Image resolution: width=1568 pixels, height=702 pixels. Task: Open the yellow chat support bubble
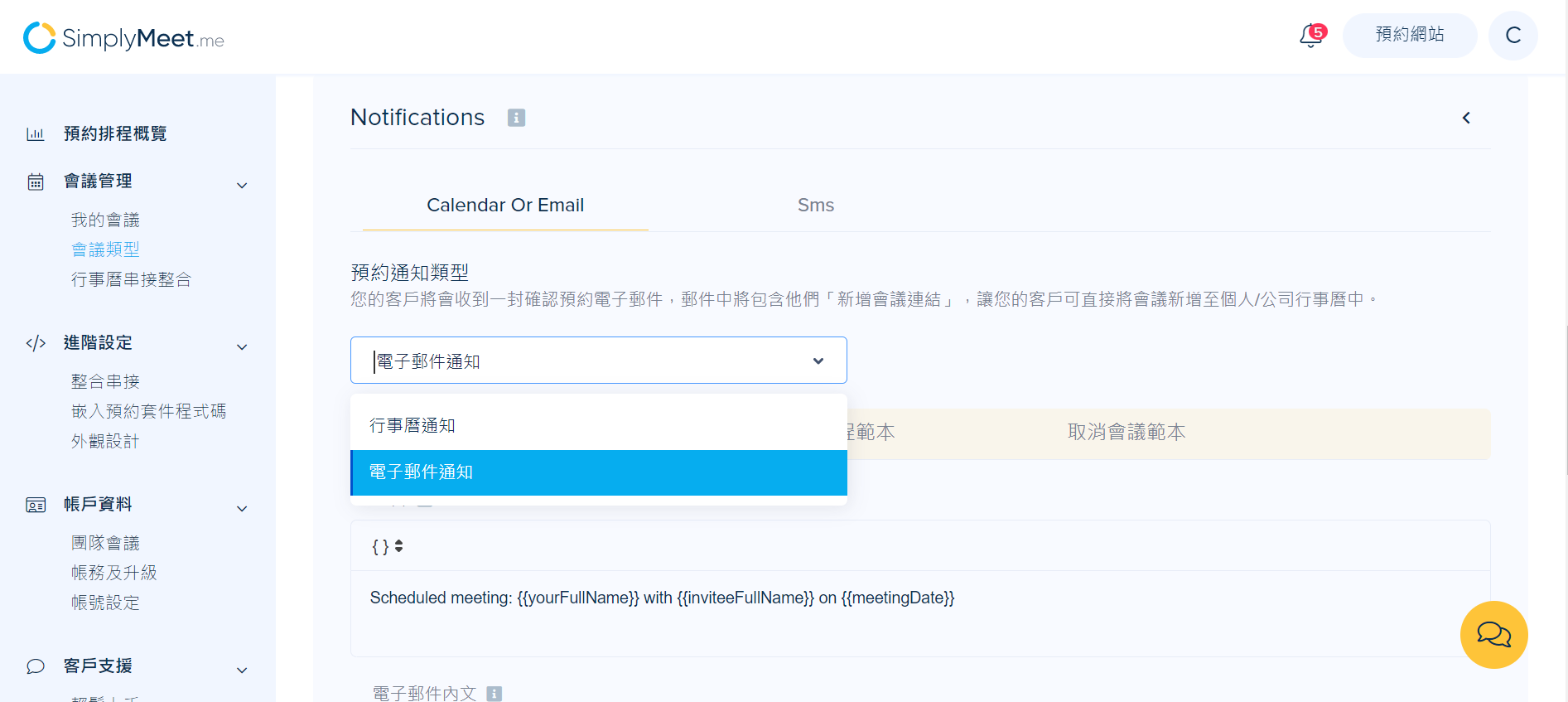click(x=1493, y=635)
